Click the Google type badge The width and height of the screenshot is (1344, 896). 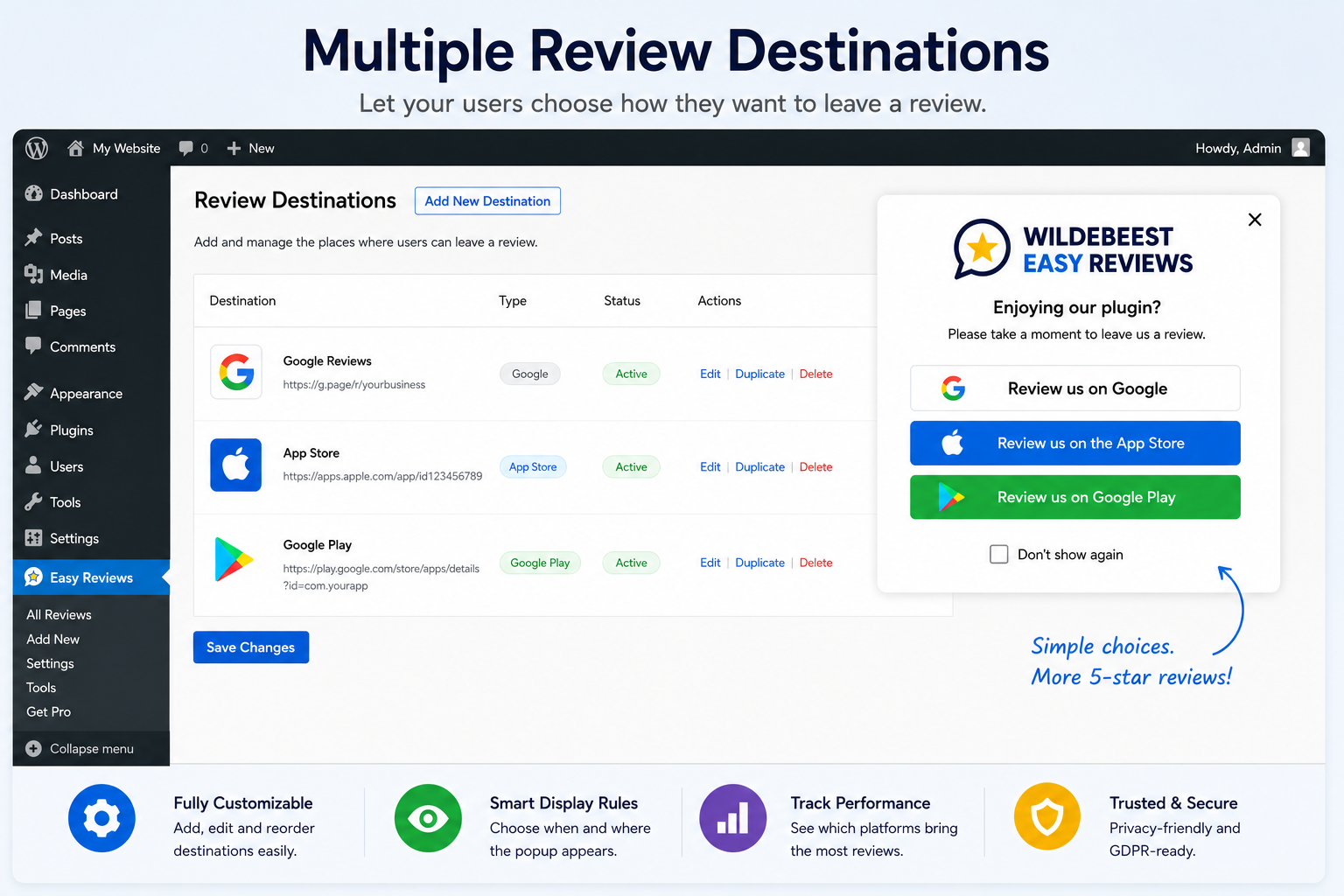click(530, 374)
